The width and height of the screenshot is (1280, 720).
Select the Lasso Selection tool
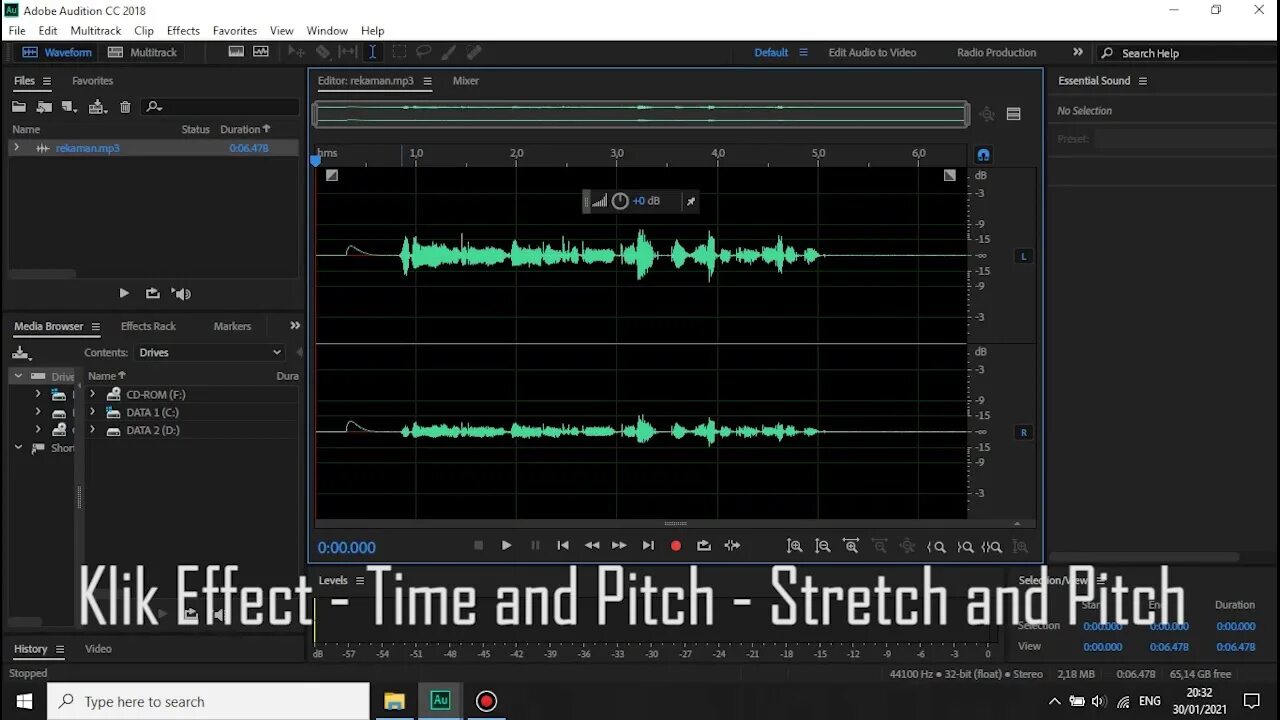tap(423, 52)
